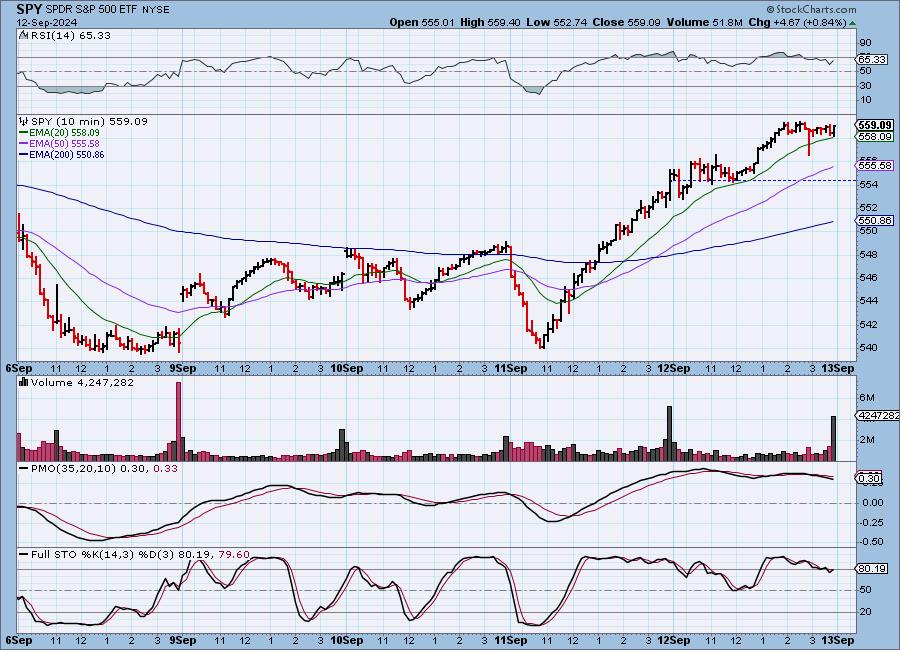Click the 0.30 value tag on the PMO axis
This screenshot has width=900, height=650.
click(x=870, y=478)
